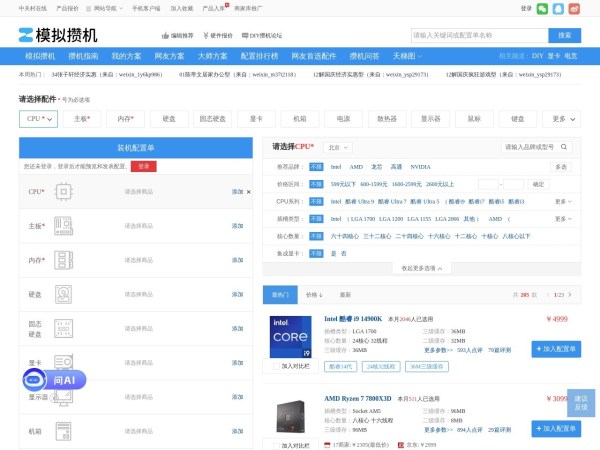Viewport: 600px width, 450px height.
Task: Click the motherboard icon in config list
Action: point(64,226)
